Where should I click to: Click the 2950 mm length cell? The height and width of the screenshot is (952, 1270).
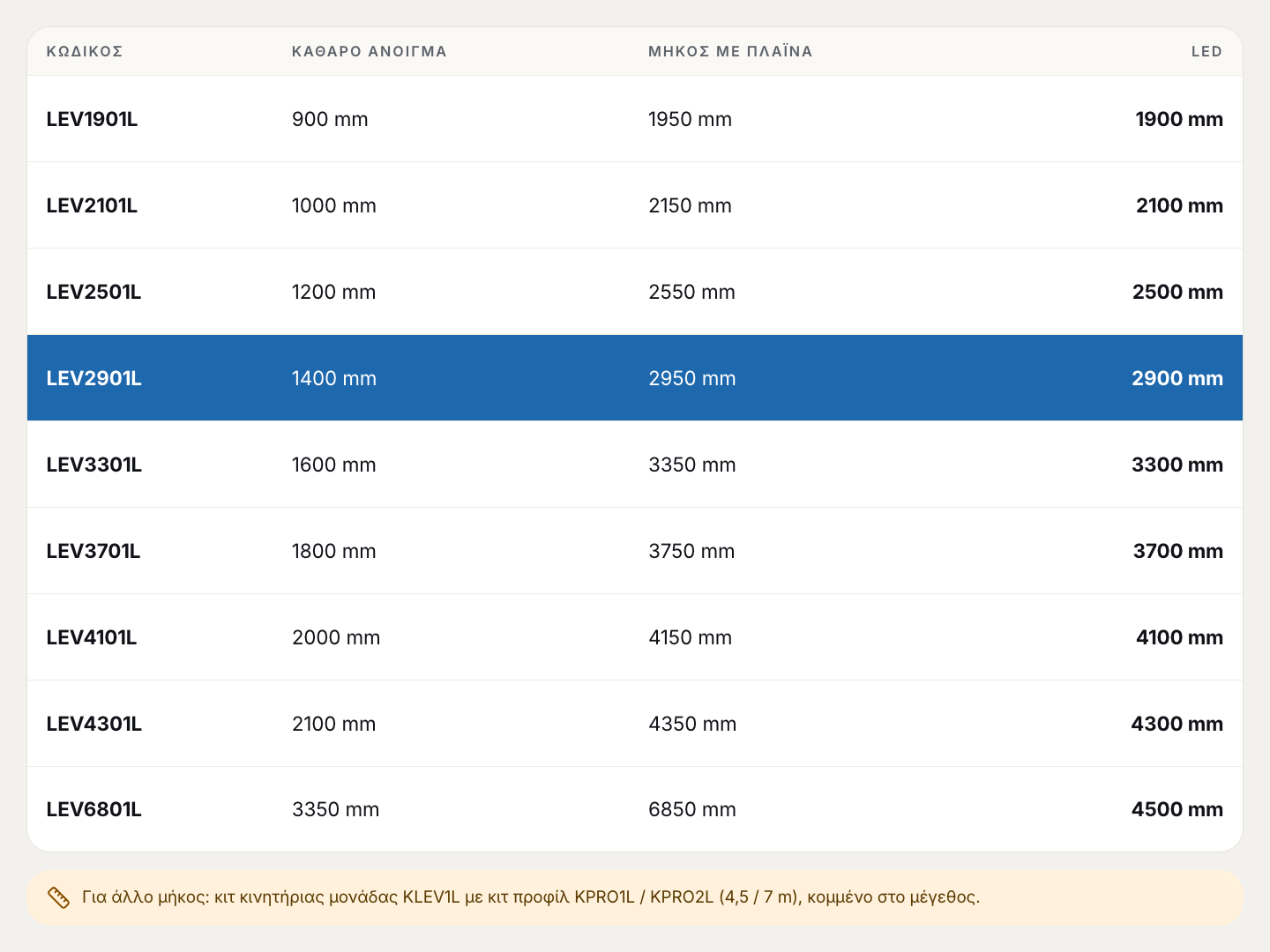(x=692, y=378)
